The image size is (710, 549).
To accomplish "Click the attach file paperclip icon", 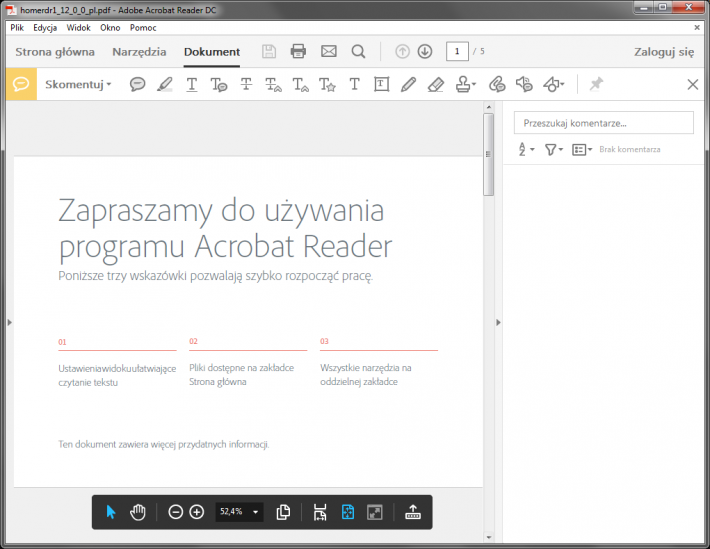I will 497,84.
